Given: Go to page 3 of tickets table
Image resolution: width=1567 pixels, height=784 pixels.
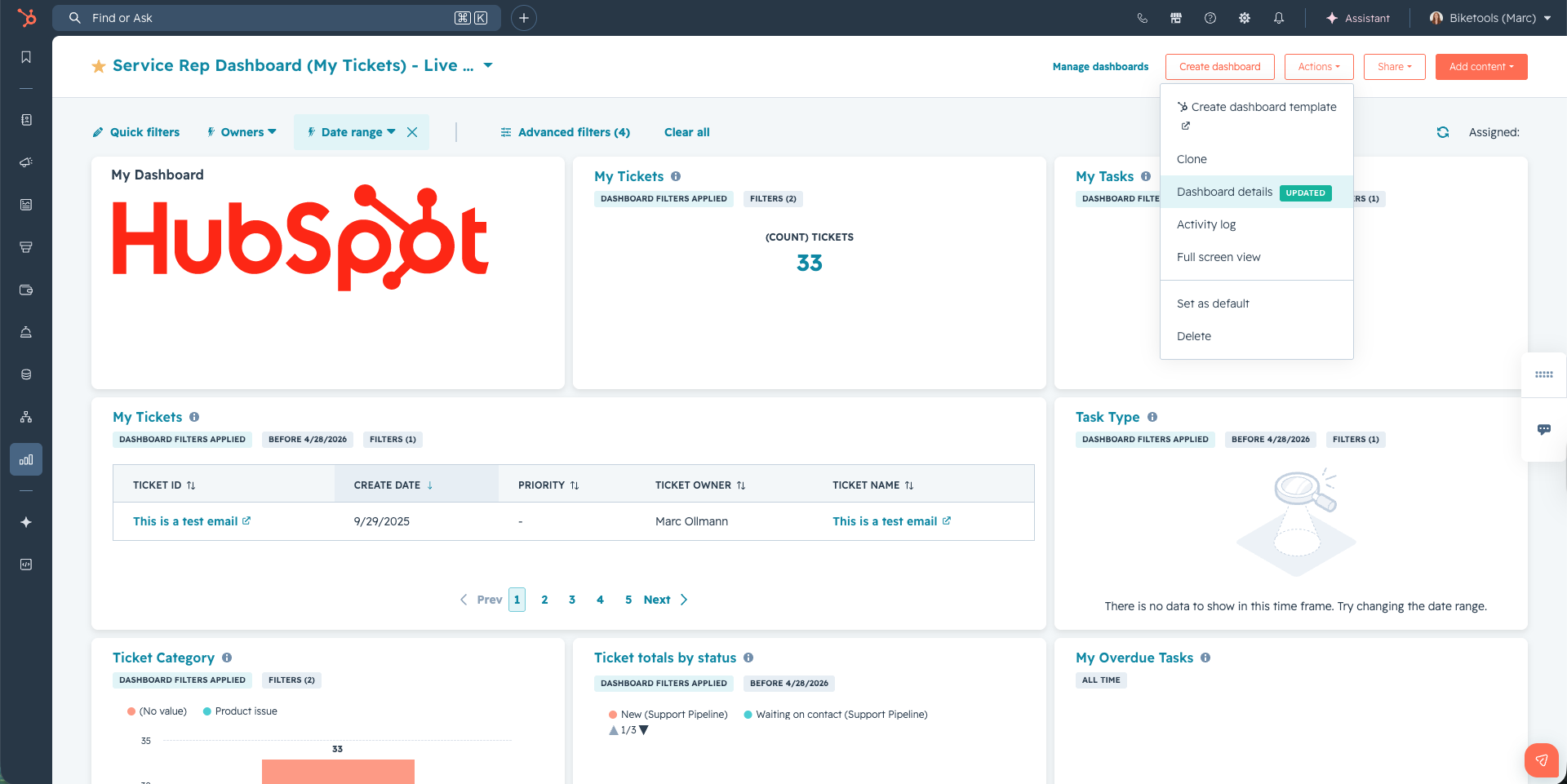Looking at the screenshot, I should point(572,600).
